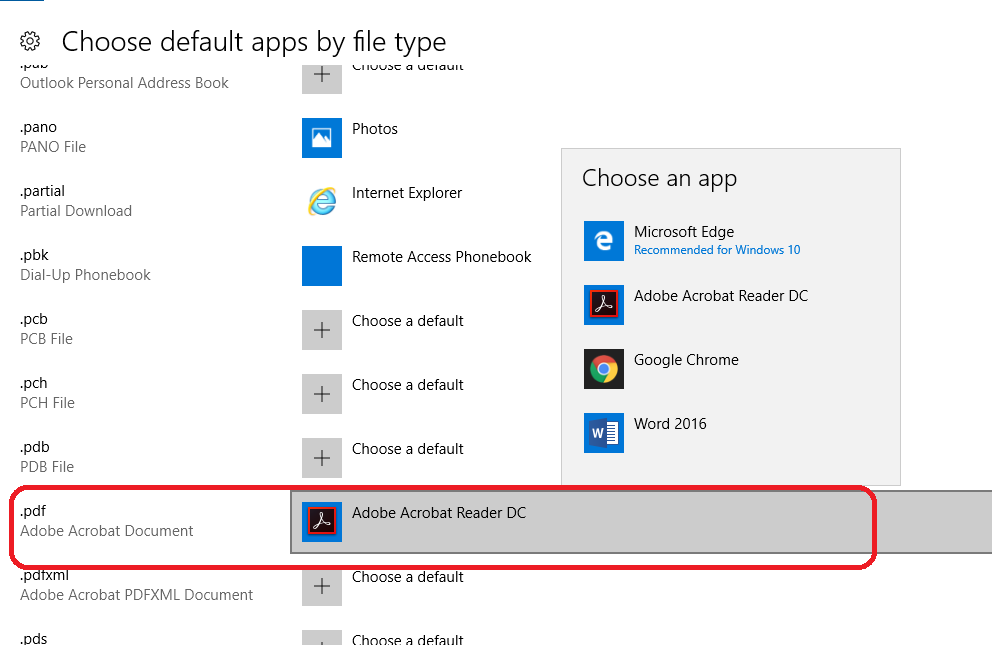Click the .pbk extension label
This screenshot has height=645, width=992.
34,255
